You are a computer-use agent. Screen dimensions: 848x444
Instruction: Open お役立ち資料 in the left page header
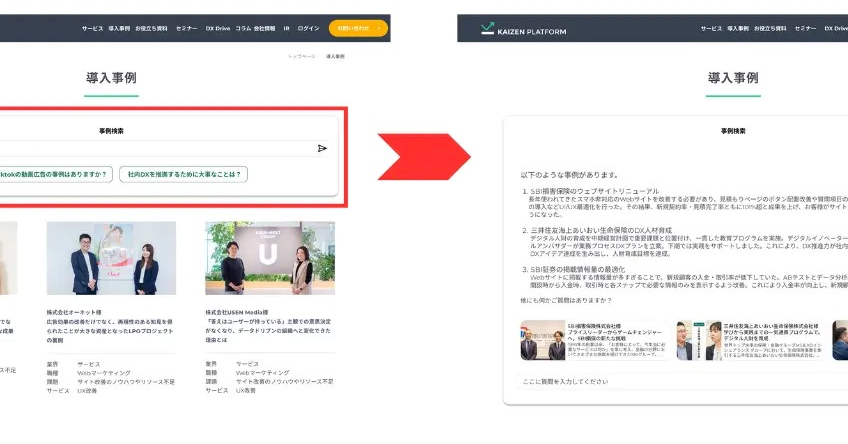[x=151, y=29]
